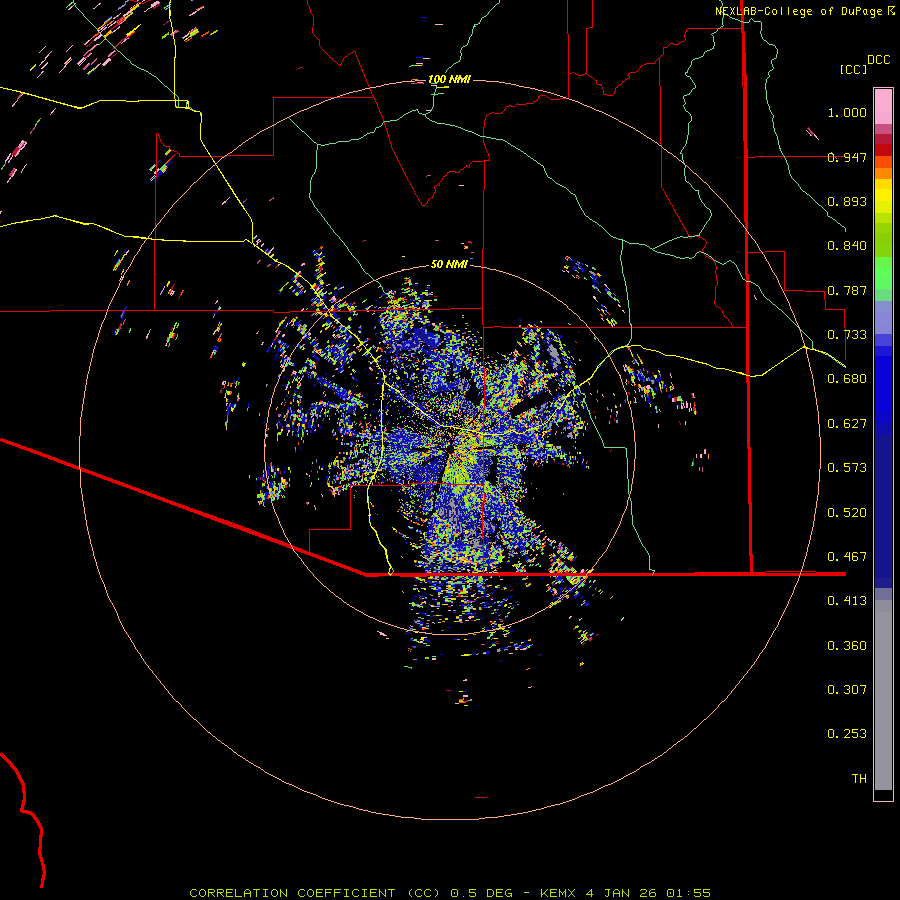The width and height of the screenshot is (900, 900).
Task: Select the 0.413 scale value
Action: (847, 601)
